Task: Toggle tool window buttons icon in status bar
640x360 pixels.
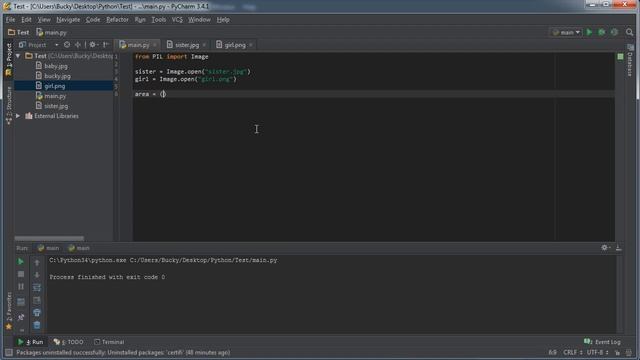Action: [9, 353]
